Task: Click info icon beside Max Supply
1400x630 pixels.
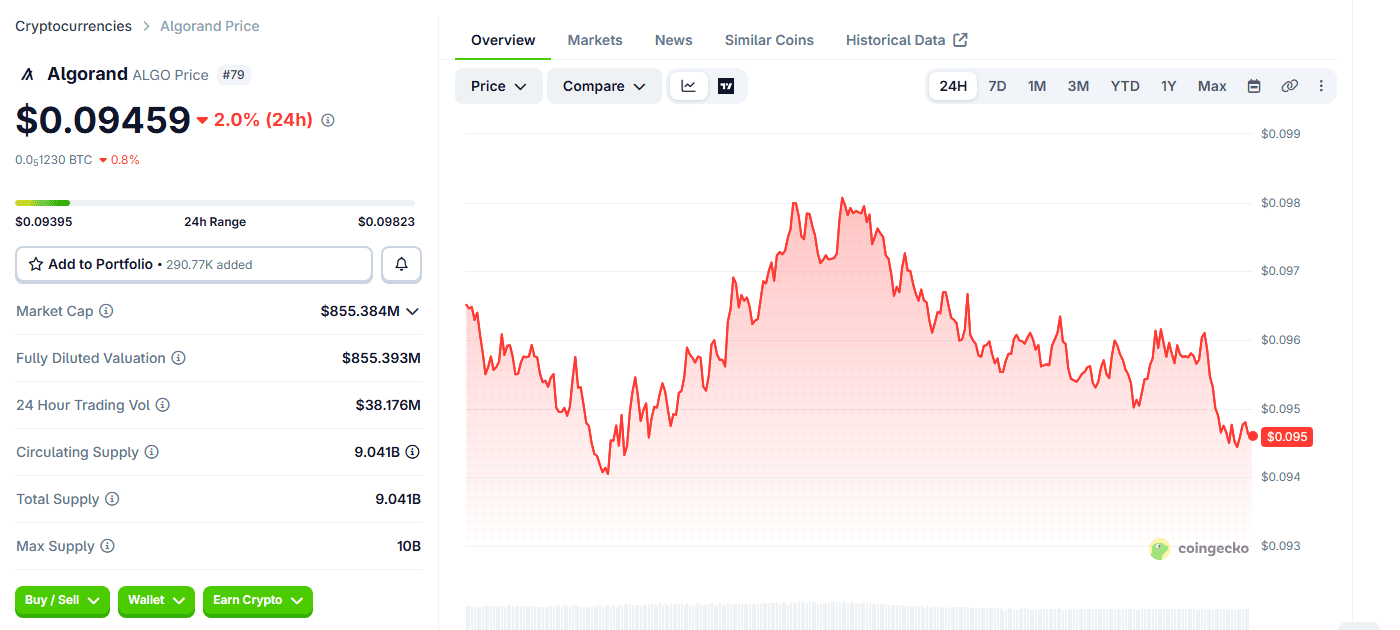Action: [107, 546]
